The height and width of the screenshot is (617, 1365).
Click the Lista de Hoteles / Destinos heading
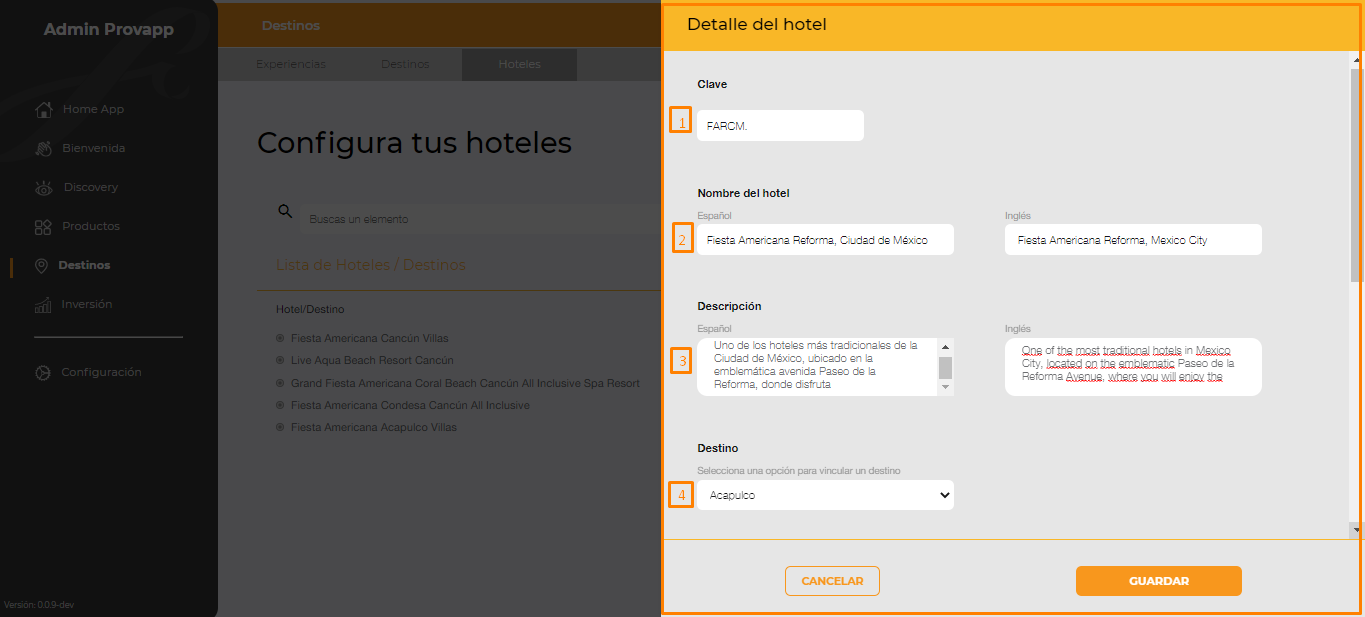tap(371, 265)
